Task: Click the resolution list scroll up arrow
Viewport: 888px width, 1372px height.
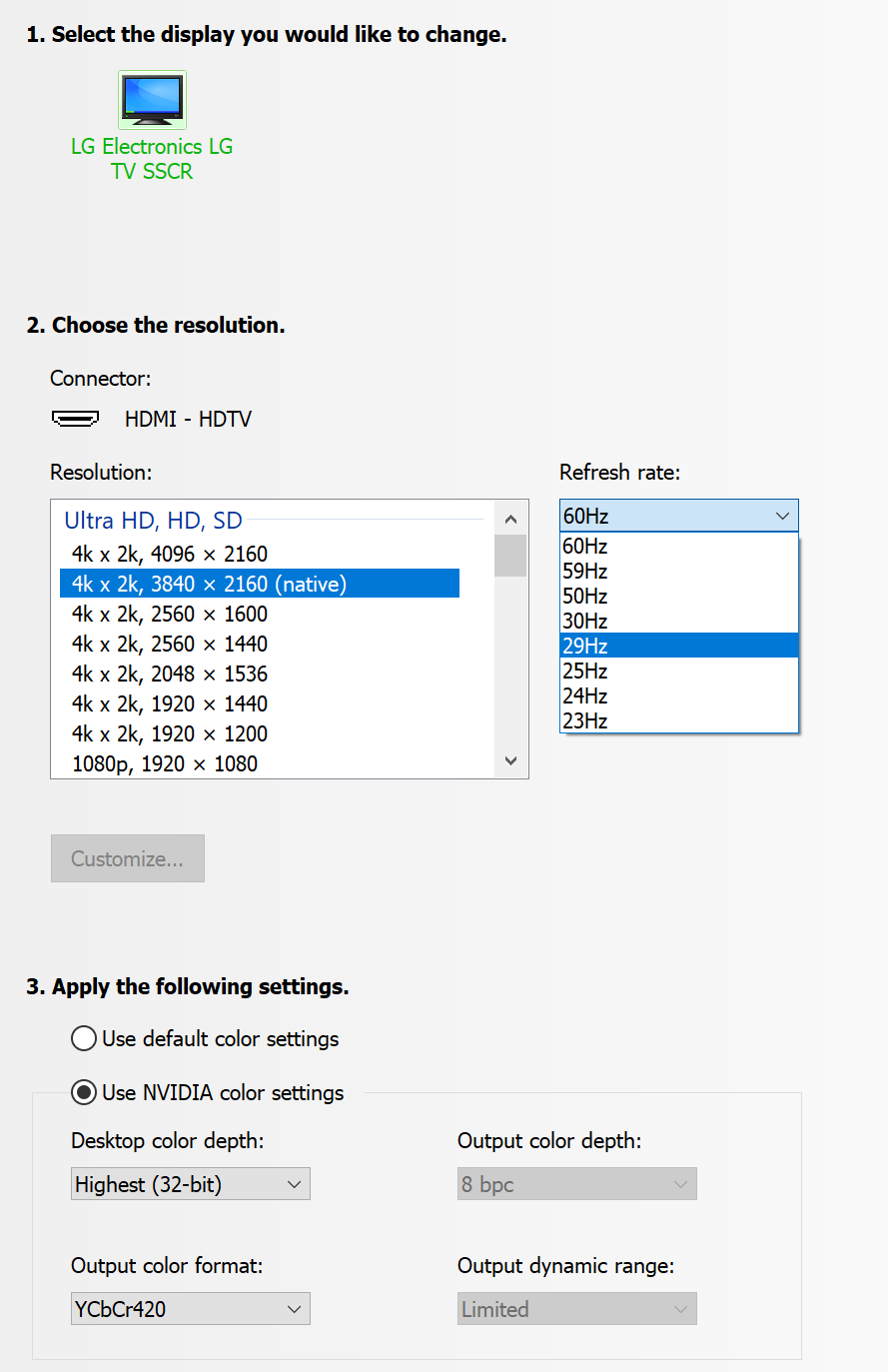Action: [510, 519]
